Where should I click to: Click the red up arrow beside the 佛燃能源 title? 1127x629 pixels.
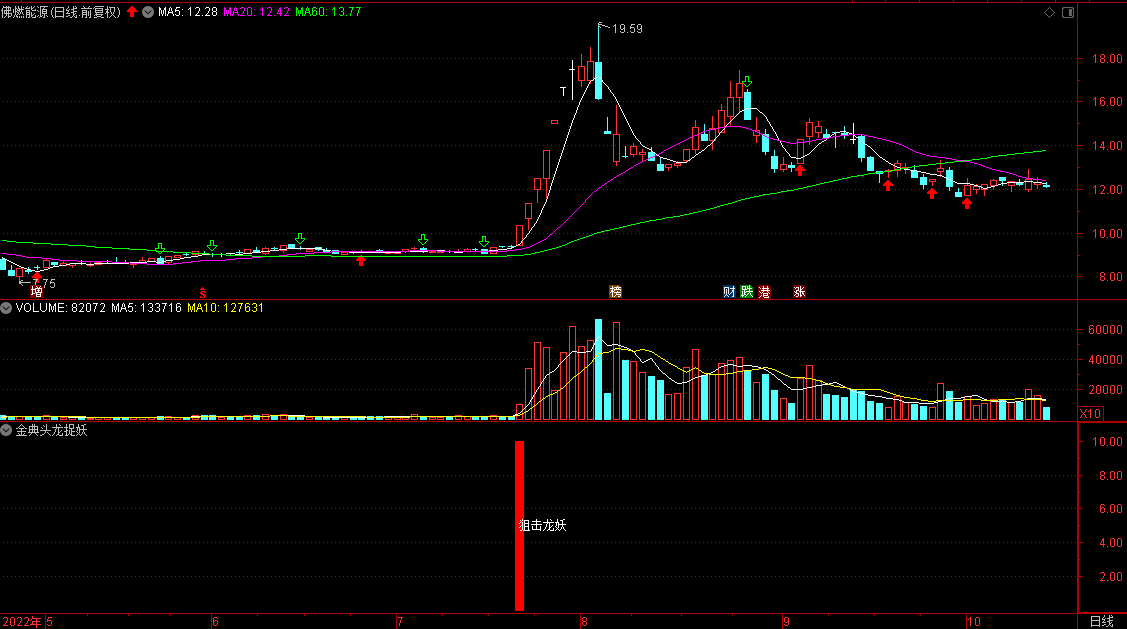pos(132,12)
